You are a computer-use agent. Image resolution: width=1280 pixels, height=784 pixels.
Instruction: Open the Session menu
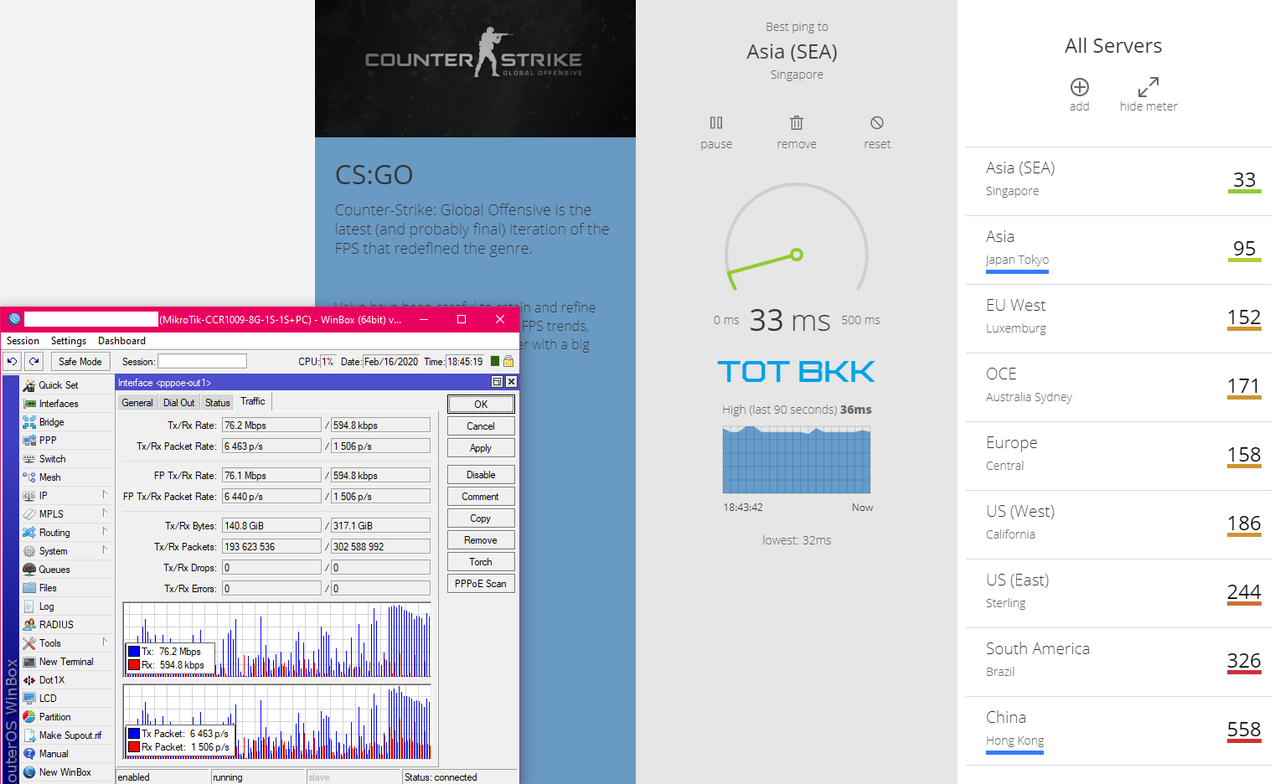(x=23, y=341)
